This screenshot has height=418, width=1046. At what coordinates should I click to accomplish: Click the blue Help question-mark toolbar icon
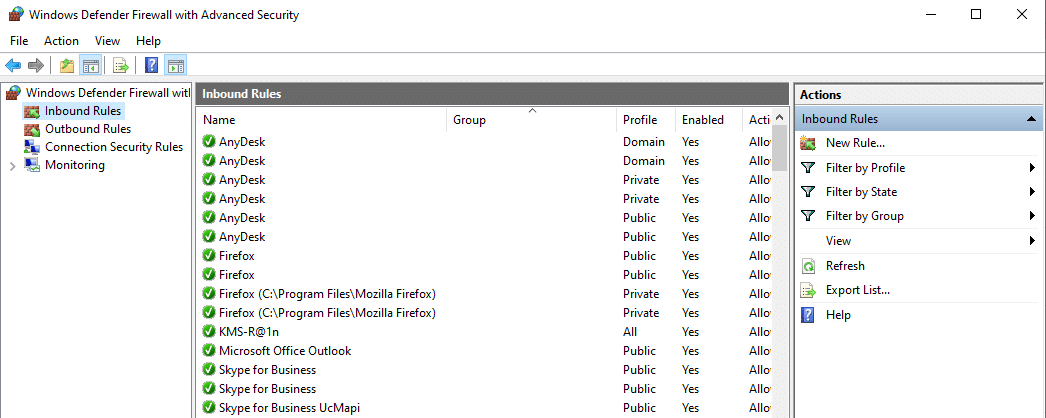[151, 66]
